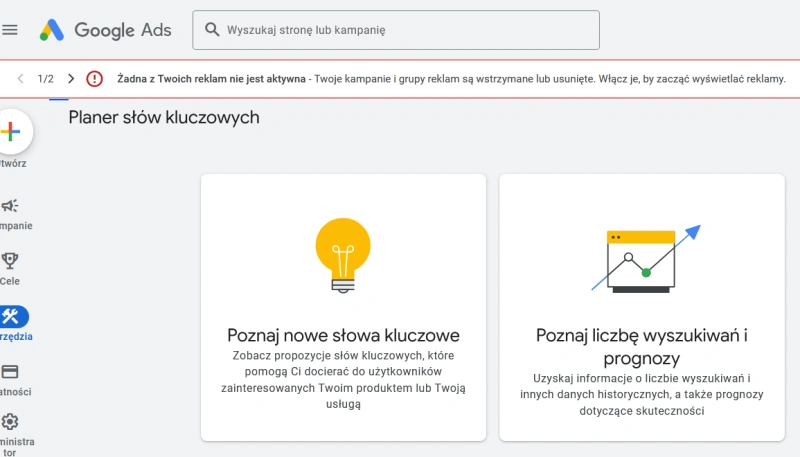Open Administrator gear icon in sidebar
The height and width of the screenshot is (457, 800).
10,422
